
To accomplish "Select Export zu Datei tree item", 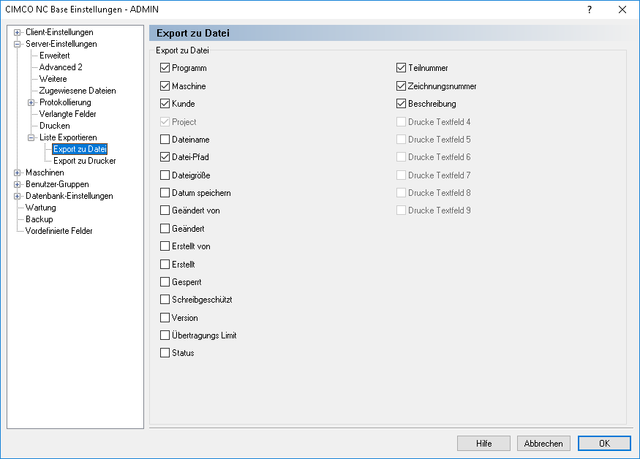I will pos(80,149).
